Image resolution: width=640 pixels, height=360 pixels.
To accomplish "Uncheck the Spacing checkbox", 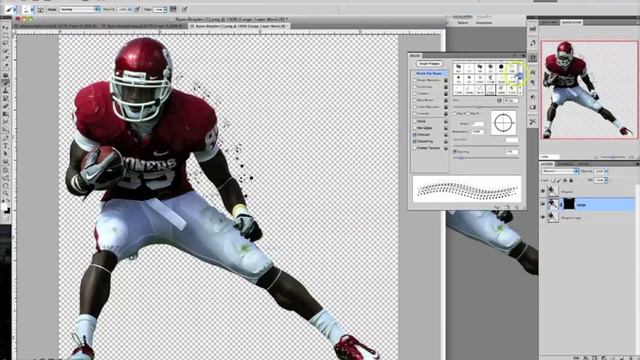I will (455, 151).
